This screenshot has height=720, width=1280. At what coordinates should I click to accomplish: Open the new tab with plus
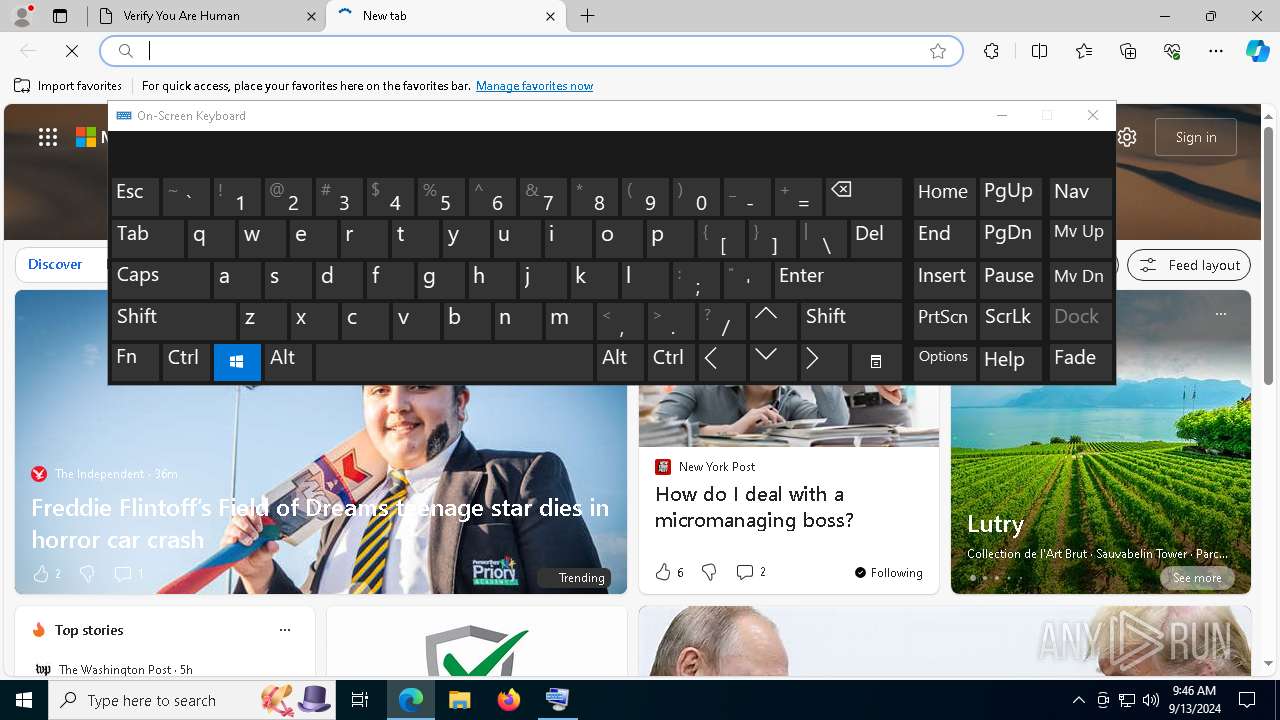(x=588, y=16)
